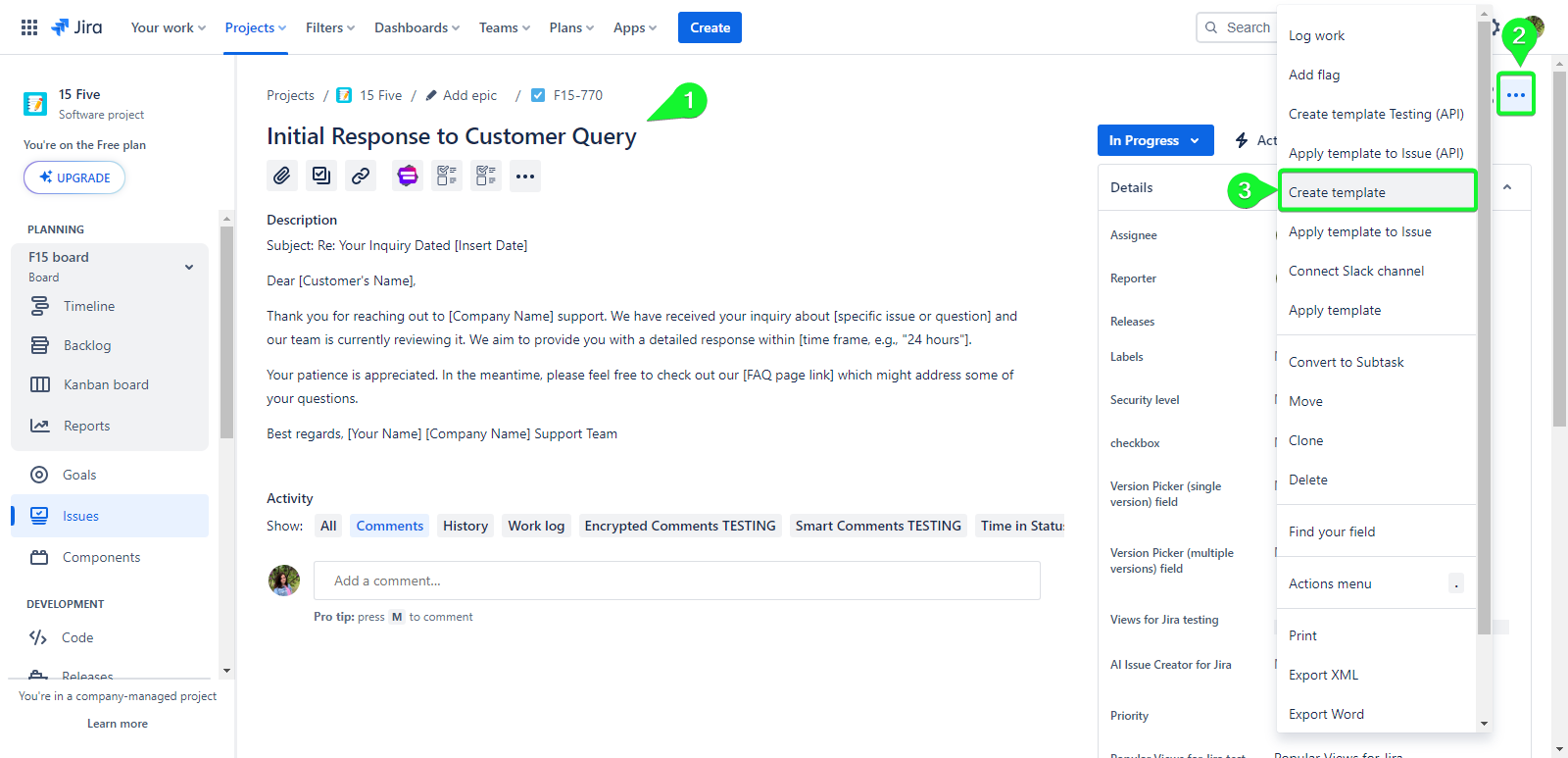
Task: Switch to the History activity tab
Action: tap(465, 526)
